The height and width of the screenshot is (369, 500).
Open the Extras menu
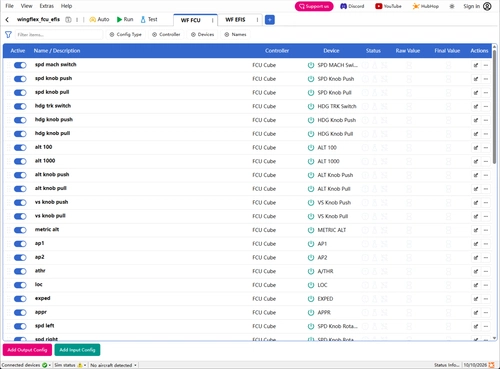click(x=47, y=6)
